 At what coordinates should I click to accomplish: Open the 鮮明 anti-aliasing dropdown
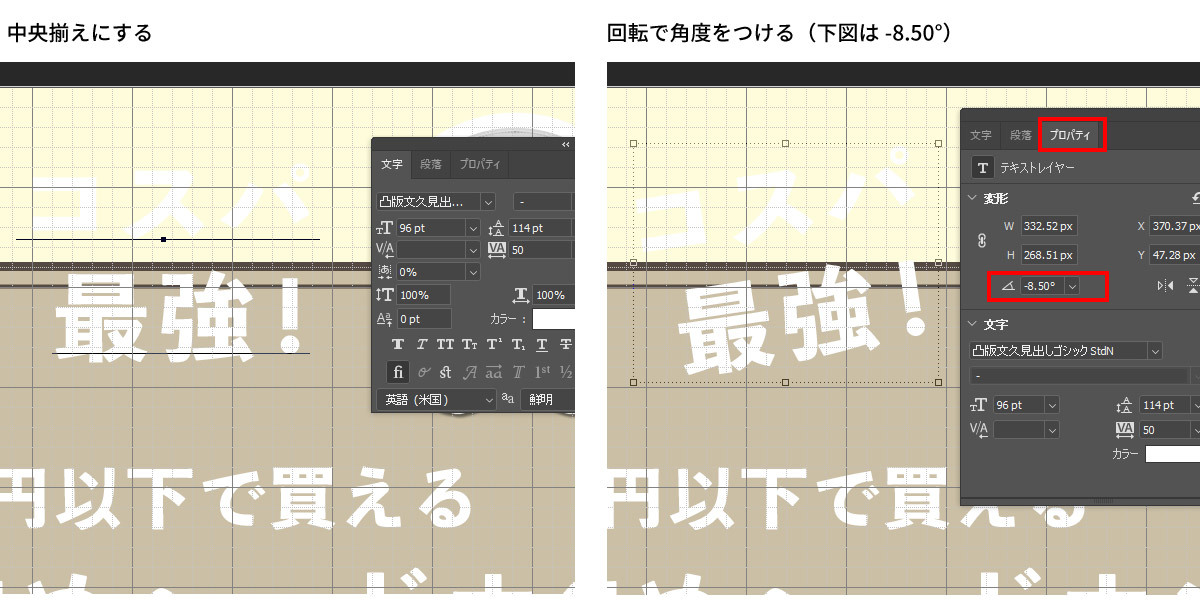546,399
